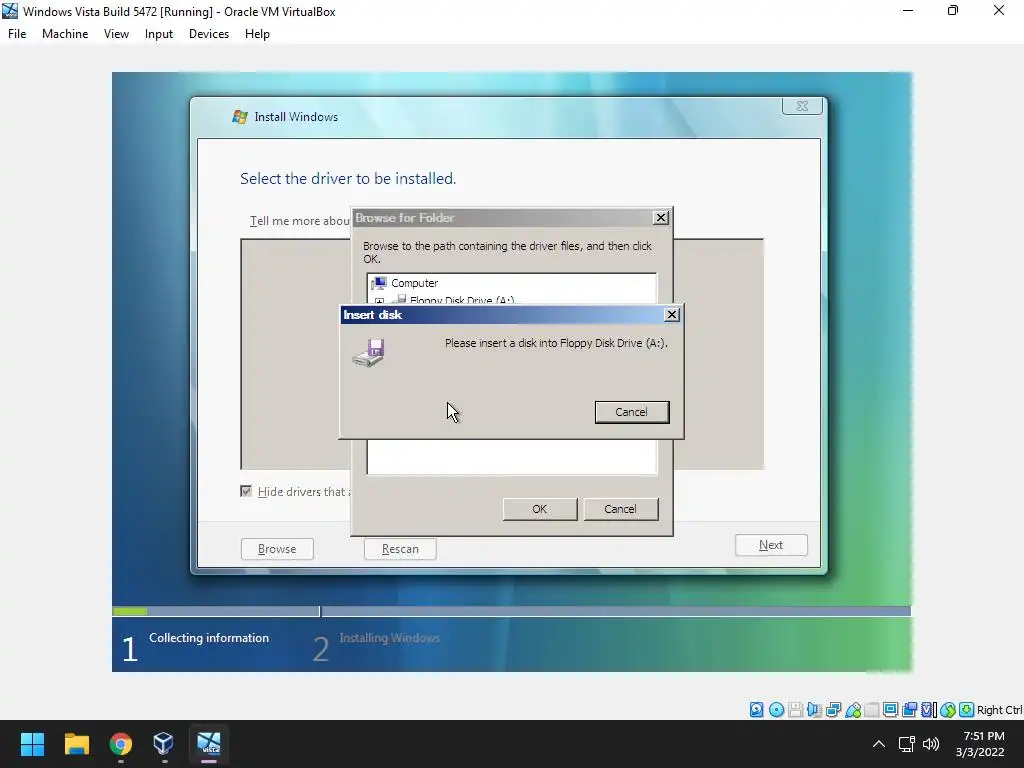Click the mouse integration status icon
The image size is (1024, 768).
coord(948,710)
